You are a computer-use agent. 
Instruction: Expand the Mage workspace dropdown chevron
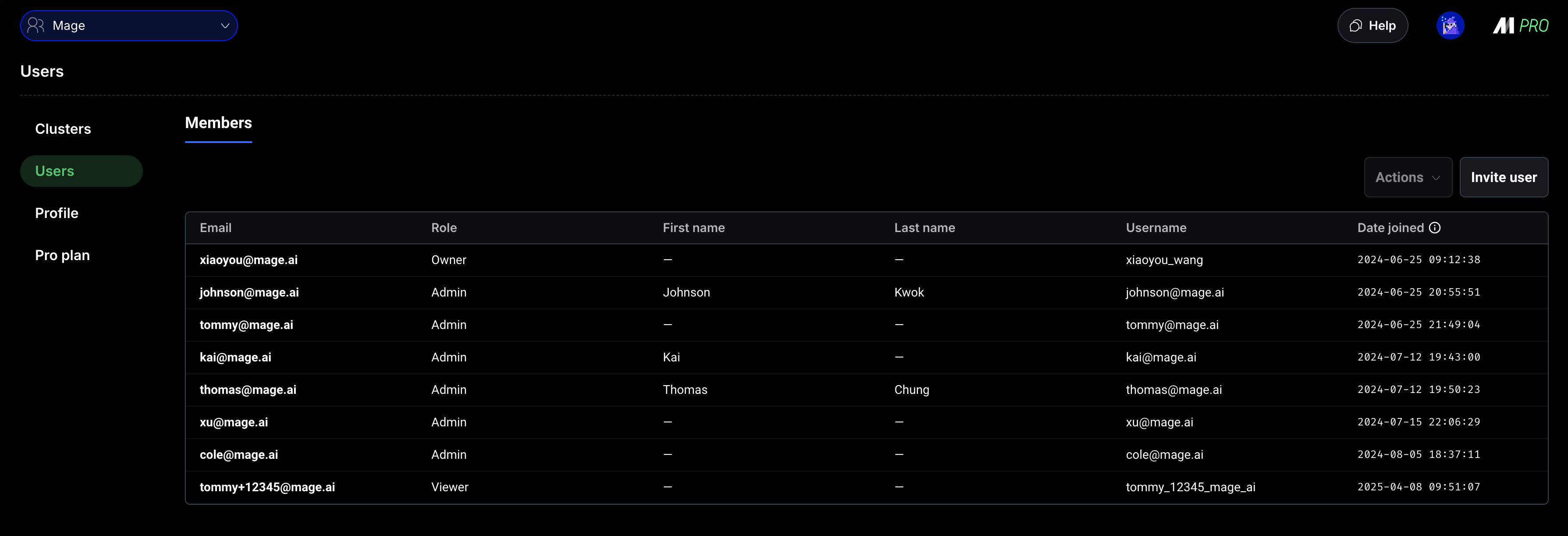[x=225, y=25]
